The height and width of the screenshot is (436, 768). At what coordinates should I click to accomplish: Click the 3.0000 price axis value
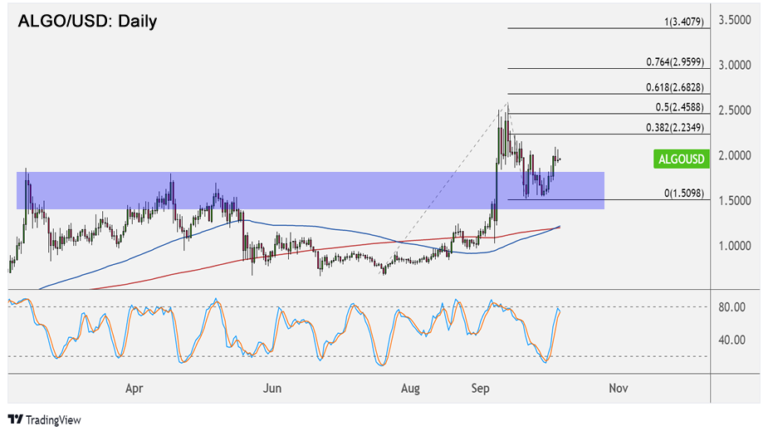coord(735,65)
